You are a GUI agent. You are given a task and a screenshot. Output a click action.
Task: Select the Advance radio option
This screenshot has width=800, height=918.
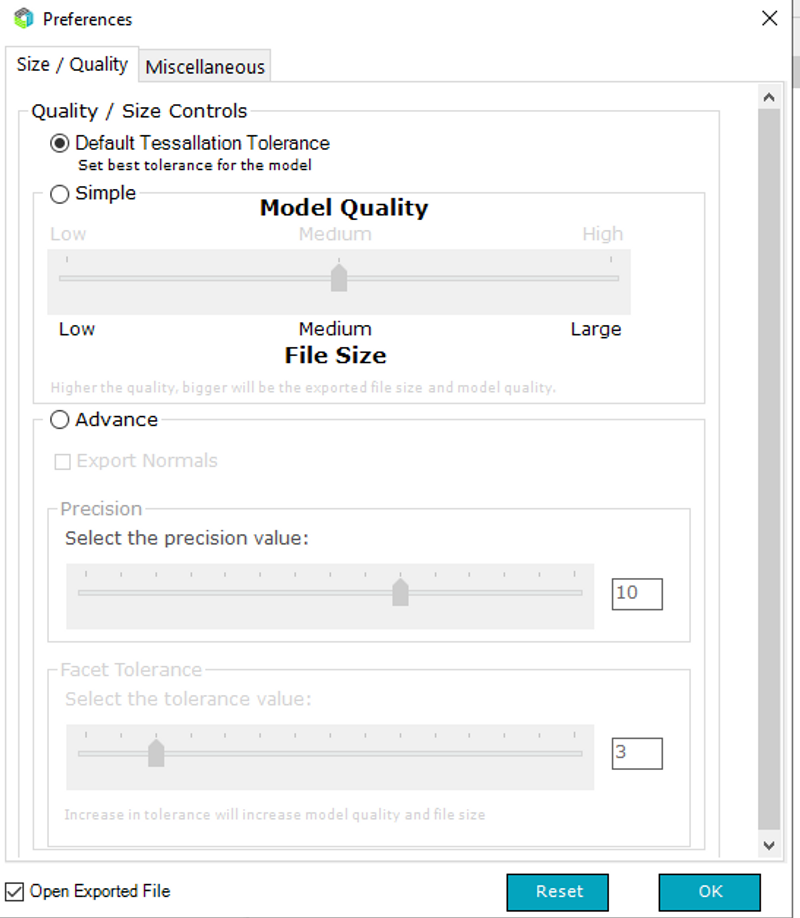coord(60,420)
